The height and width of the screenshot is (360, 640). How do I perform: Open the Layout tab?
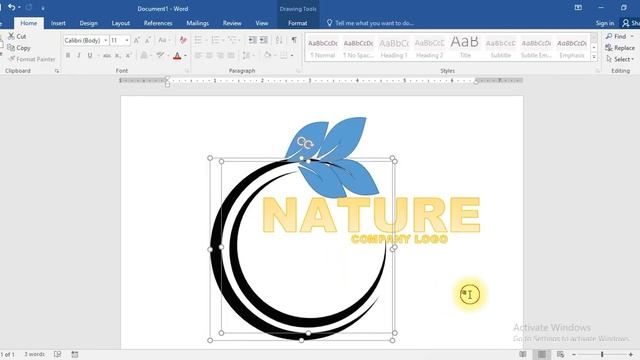click(x=121, y=23)
